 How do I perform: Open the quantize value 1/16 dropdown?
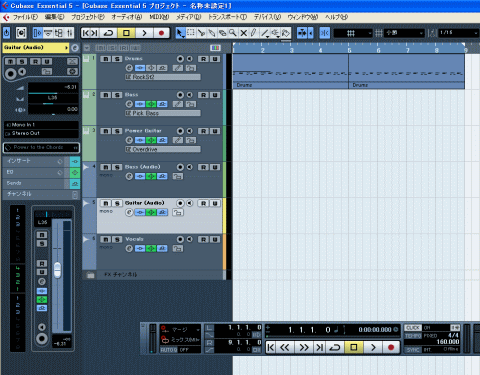(458, 33)
